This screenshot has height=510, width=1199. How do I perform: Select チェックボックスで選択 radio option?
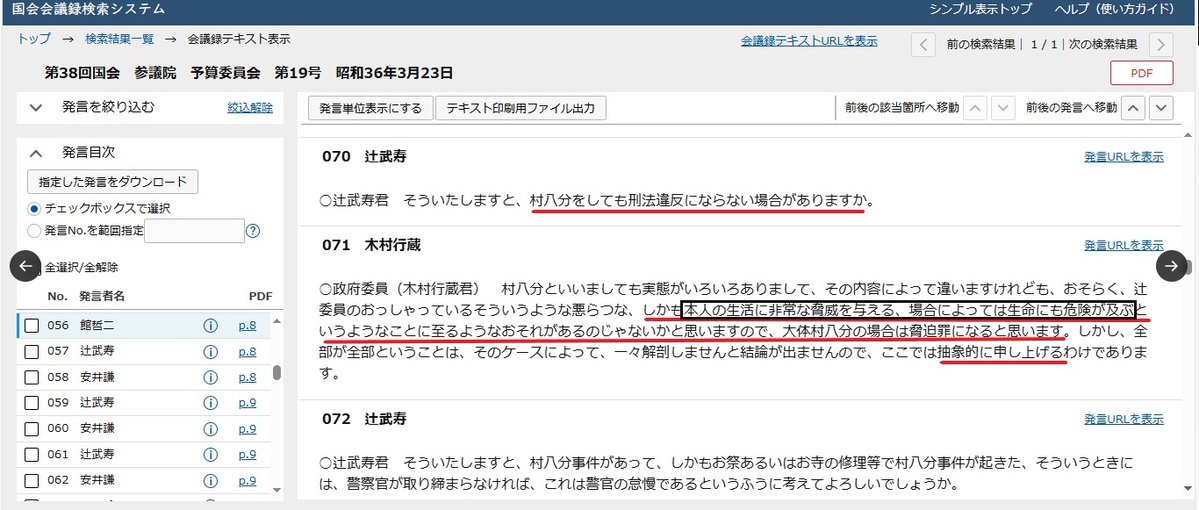coord(34,209)
